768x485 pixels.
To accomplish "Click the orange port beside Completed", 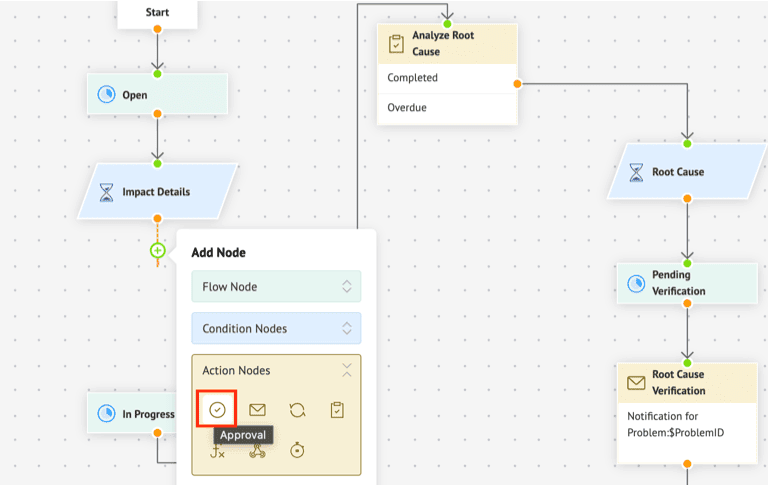I will [x=517, y=84].
